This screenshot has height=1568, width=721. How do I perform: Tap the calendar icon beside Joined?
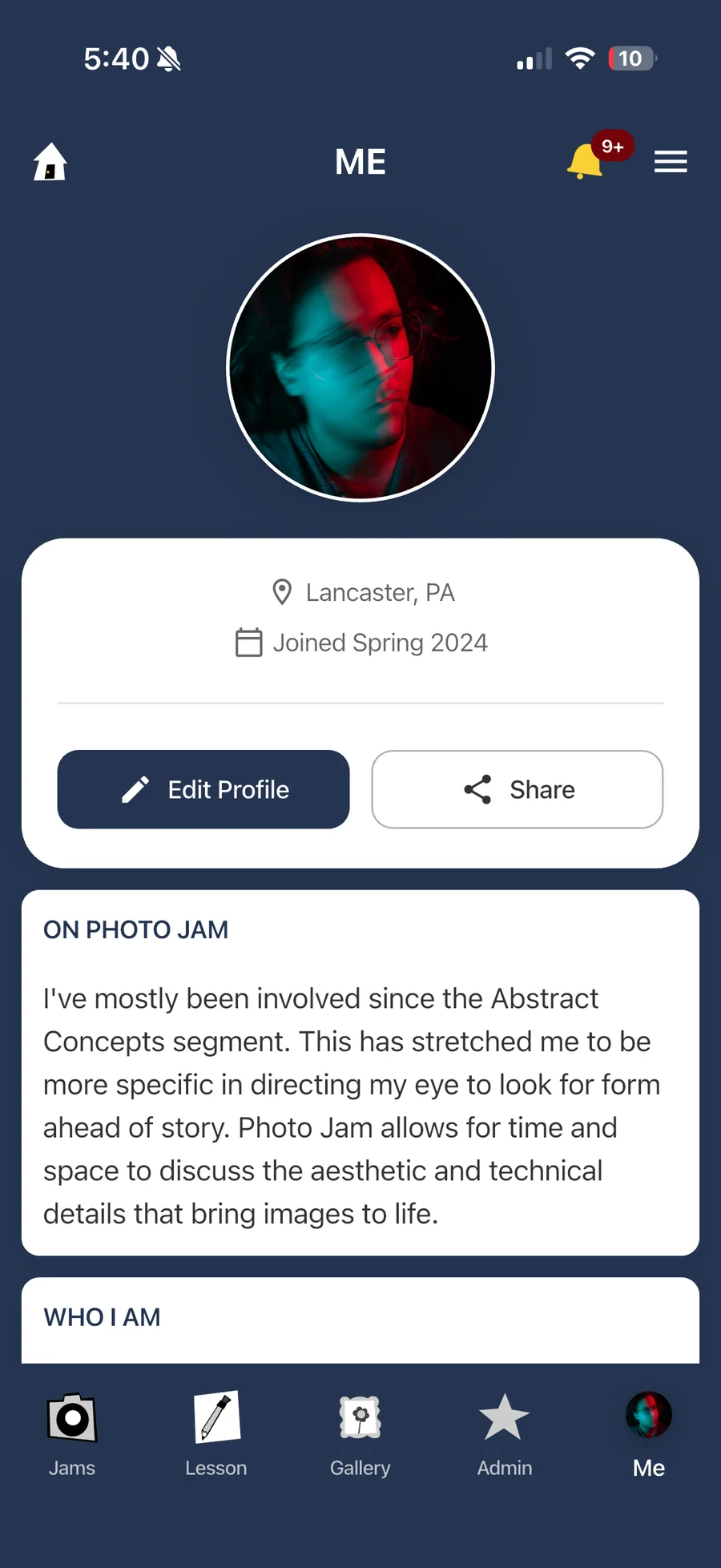point(248,643)
